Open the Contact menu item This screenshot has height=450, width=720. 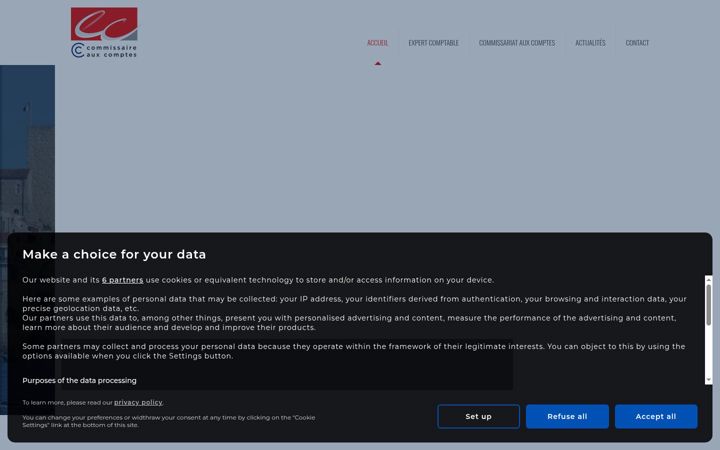[637, 43]
